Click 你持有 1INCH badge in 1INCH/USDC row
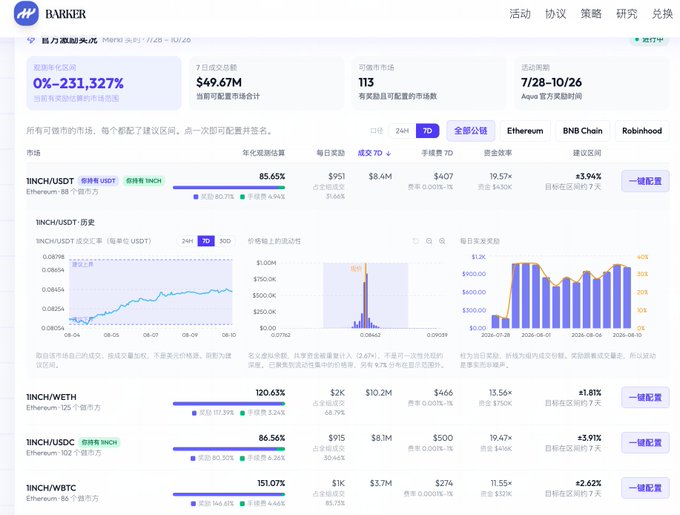The width and height of the screenshot is (680, 515). pos(100,442)
